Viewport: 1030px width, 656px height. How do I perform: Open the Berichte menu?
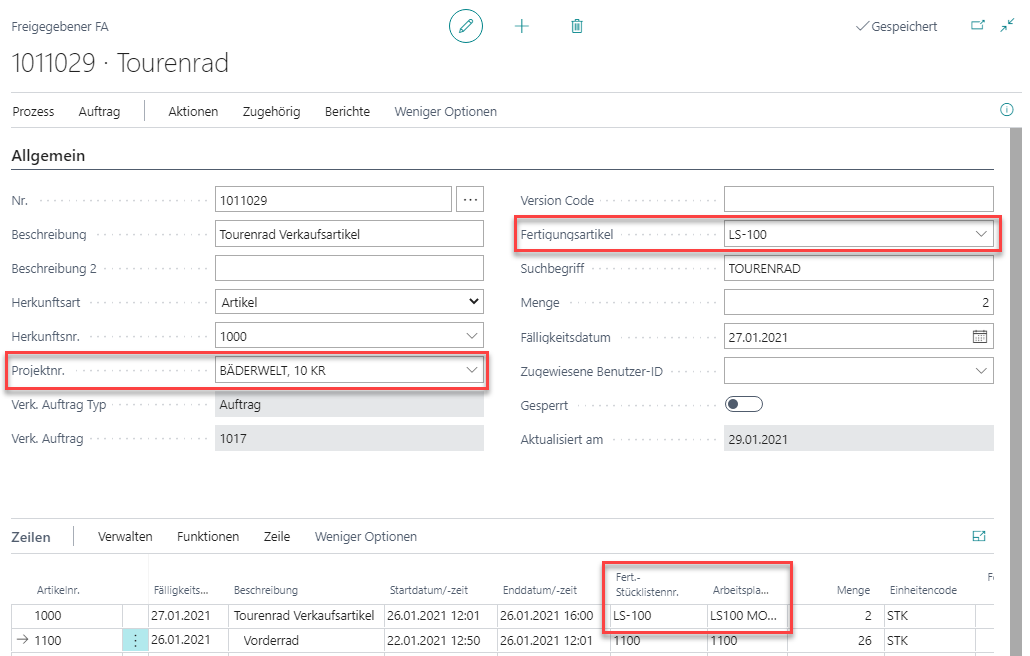pos(347,112)
